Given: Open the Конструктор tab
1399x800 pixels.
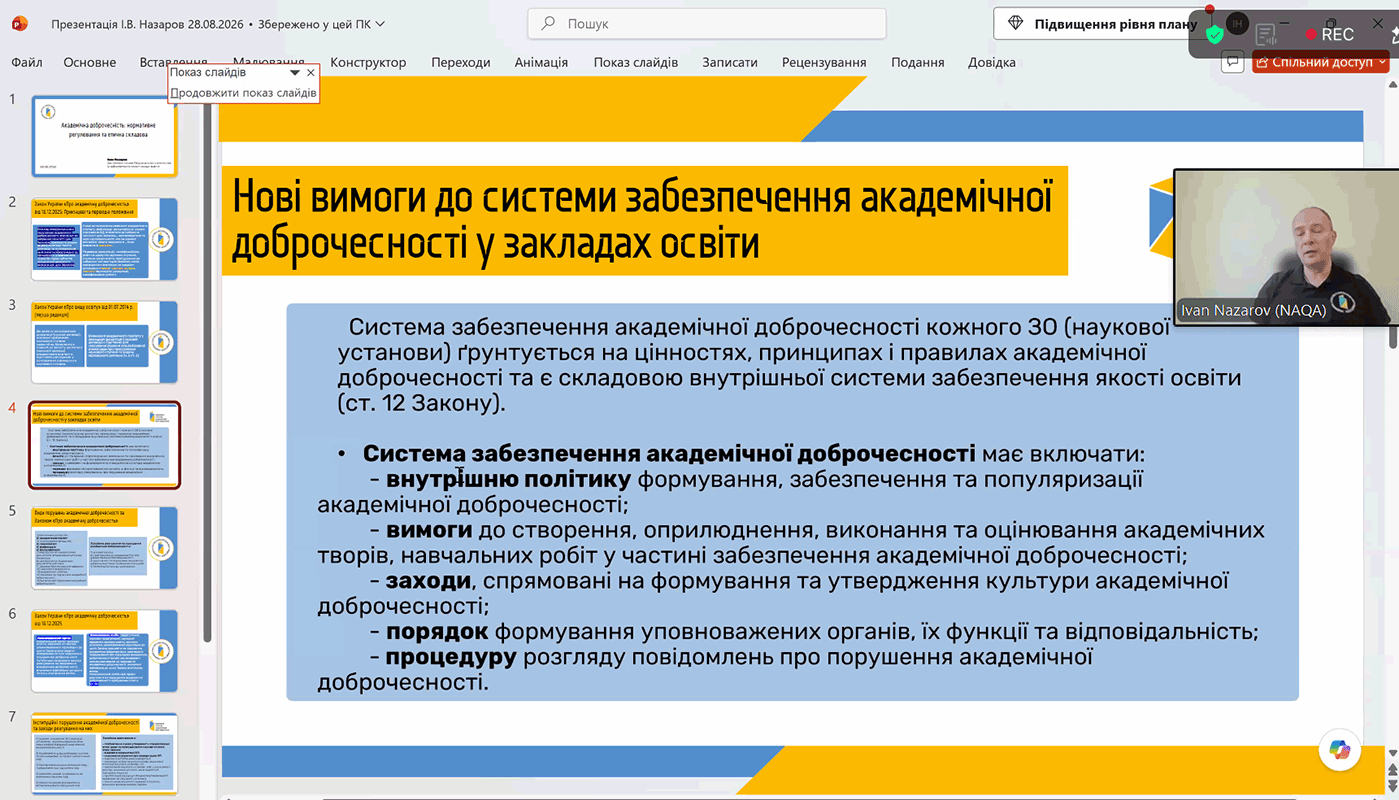Looking at the screenshot, I should click(x=368, y=62).
